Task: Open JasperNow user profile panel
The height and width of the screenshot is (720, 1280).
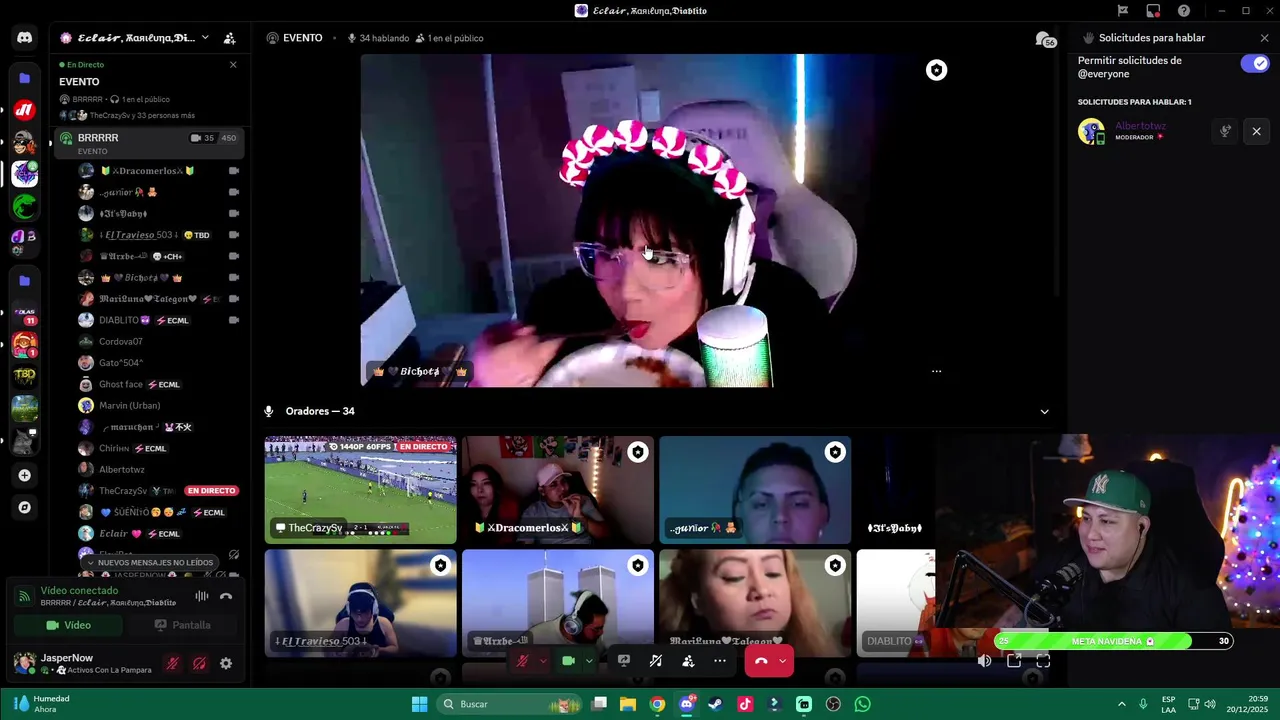Action: [x=85, y=663]
